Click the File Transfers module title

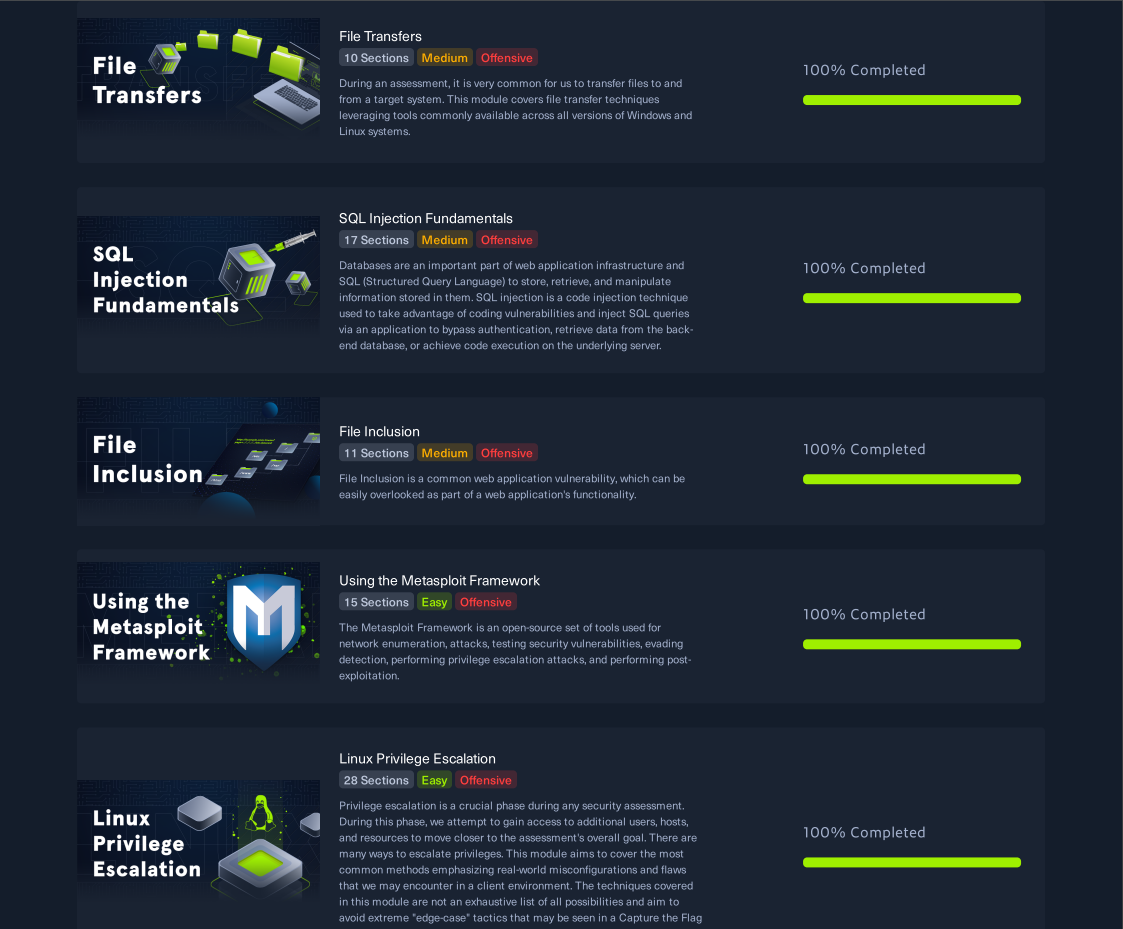point(380,37)
